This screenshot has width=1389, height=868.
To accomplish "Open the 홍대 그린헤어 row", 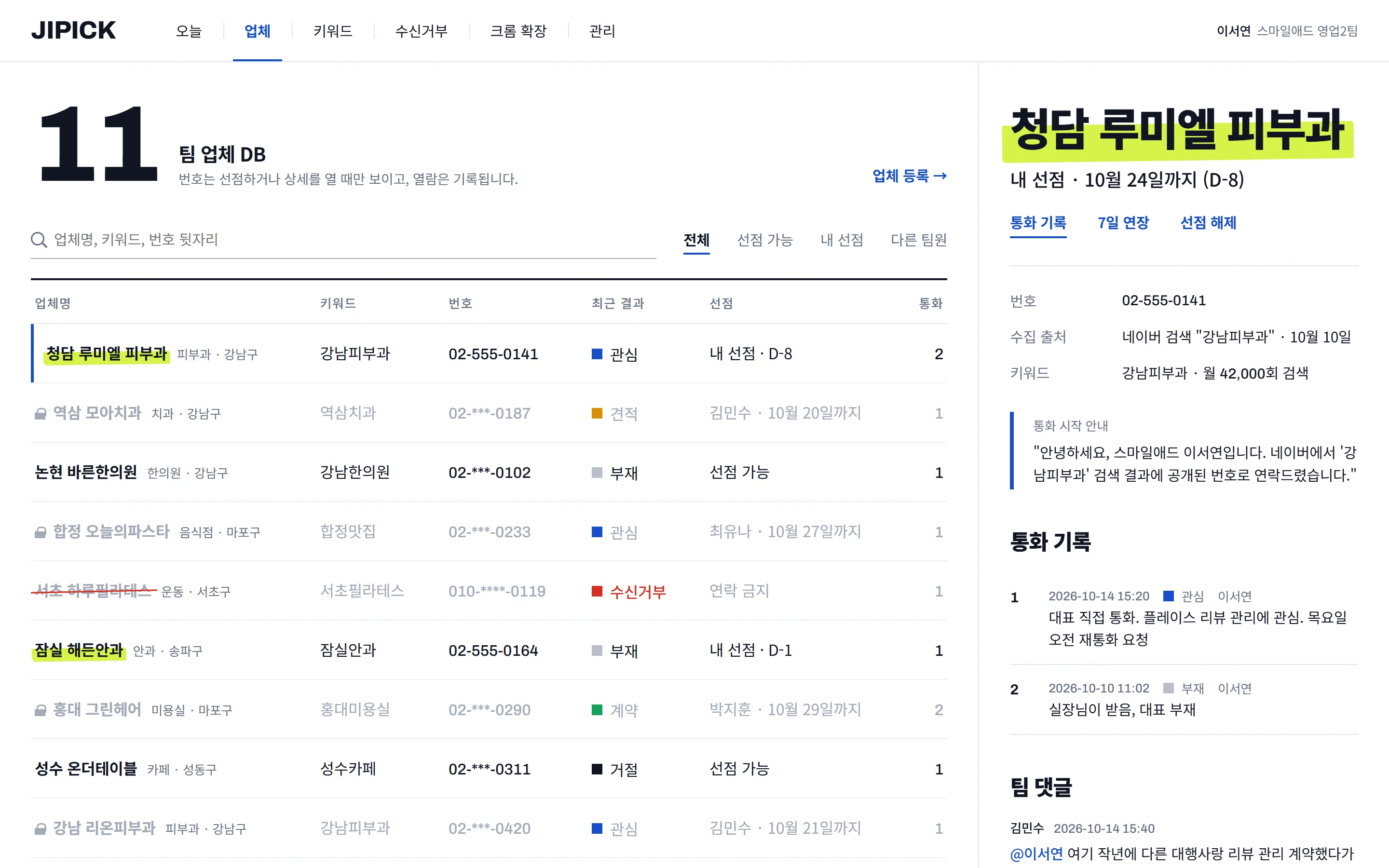I will tap(489, 710).
